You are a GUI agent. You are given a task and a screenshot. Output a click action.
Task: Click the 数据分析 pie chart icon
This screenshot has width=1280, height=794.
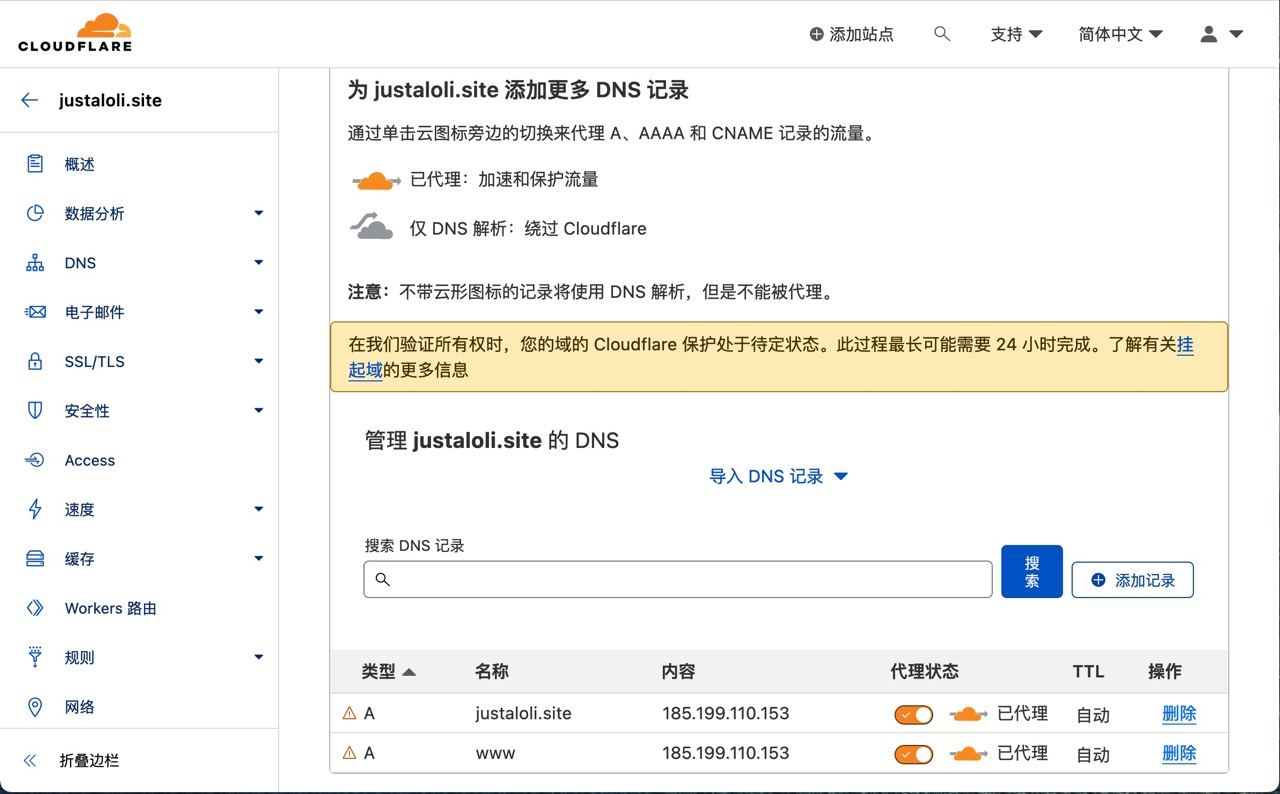click(35, 213)
